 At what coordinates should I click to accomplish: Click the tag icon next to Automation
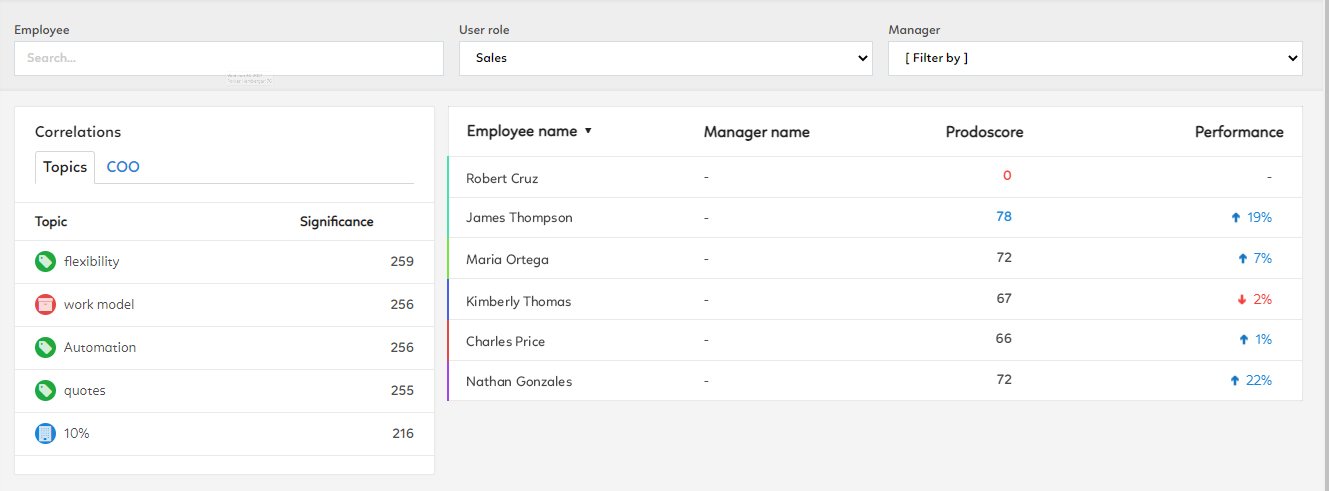click(45, 348)
